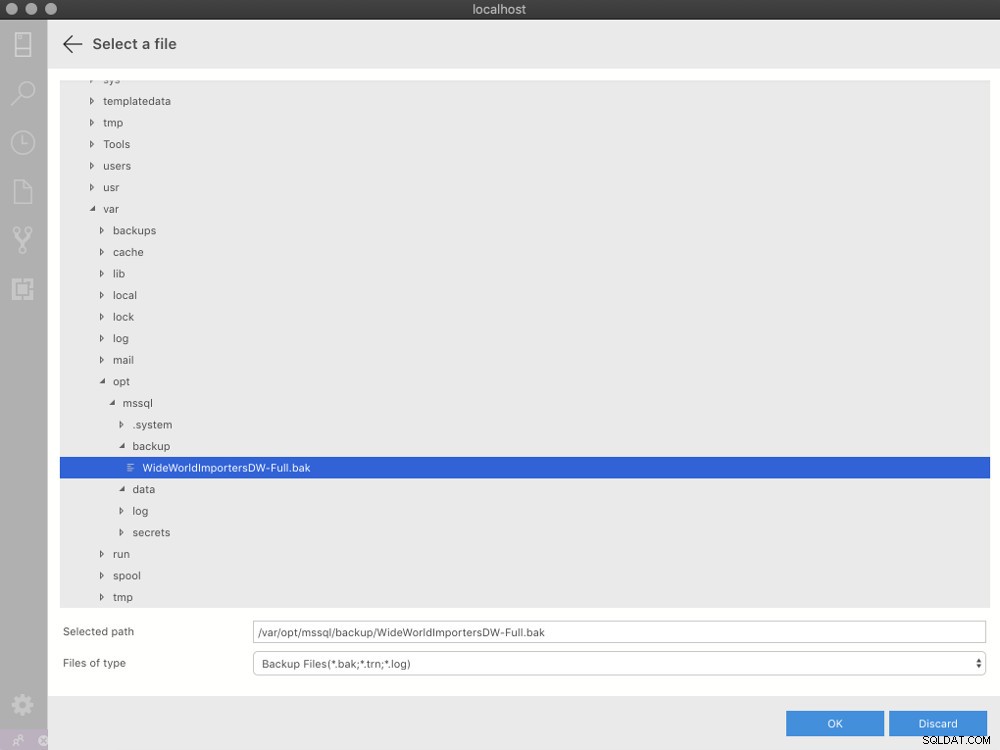Collapse the var folder arrow

click(92, 209)
